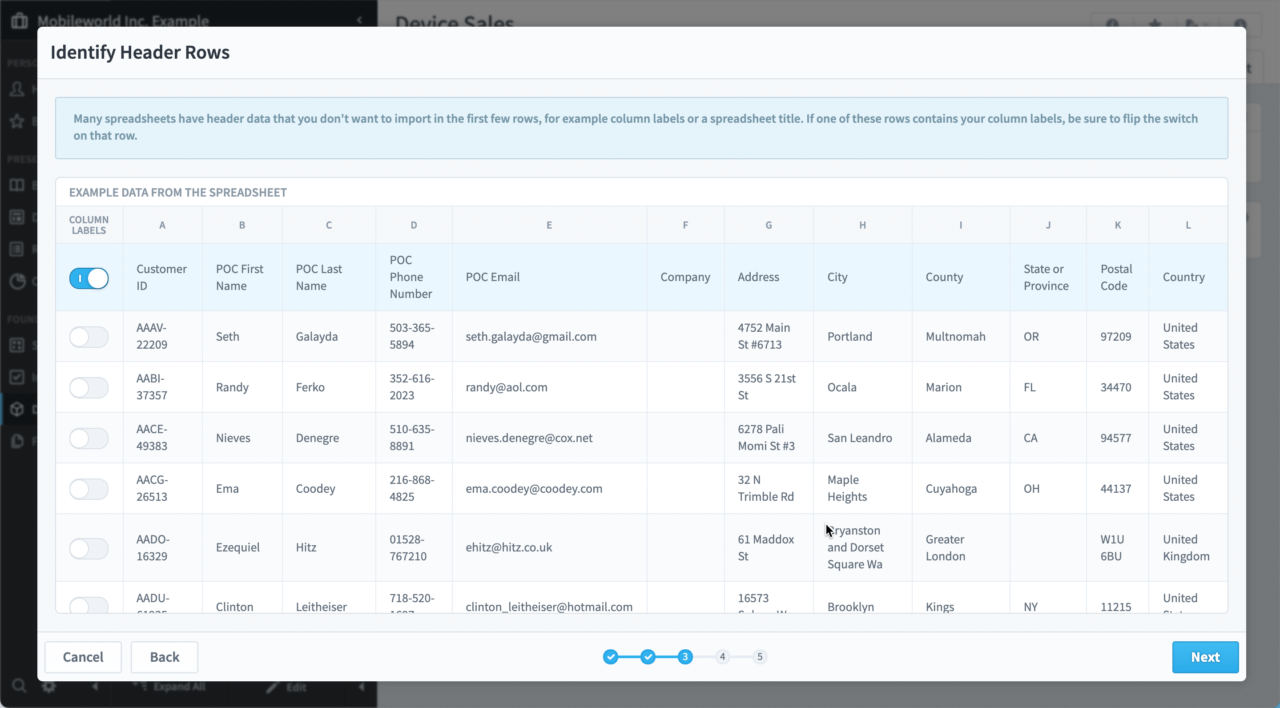Cancel the import dialog
1280x708 pixels.
pyautogui.click(x=83, y=657)
